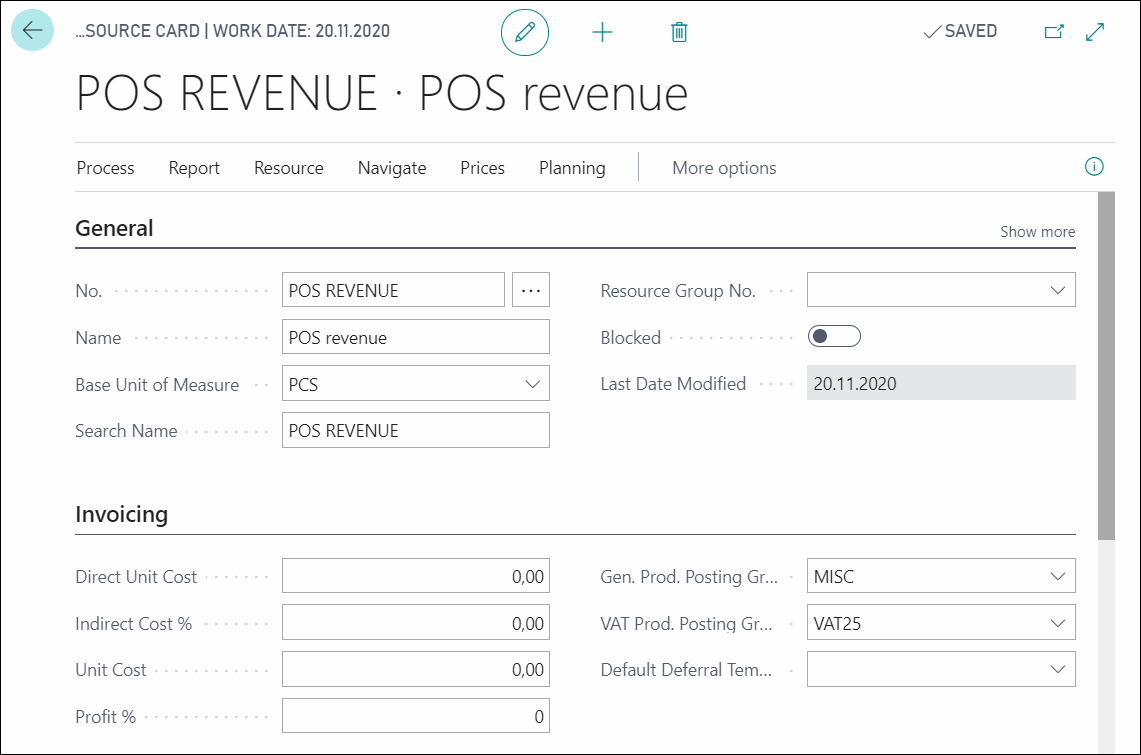Click the ellipsis button beside No. field

click(530, 290)
